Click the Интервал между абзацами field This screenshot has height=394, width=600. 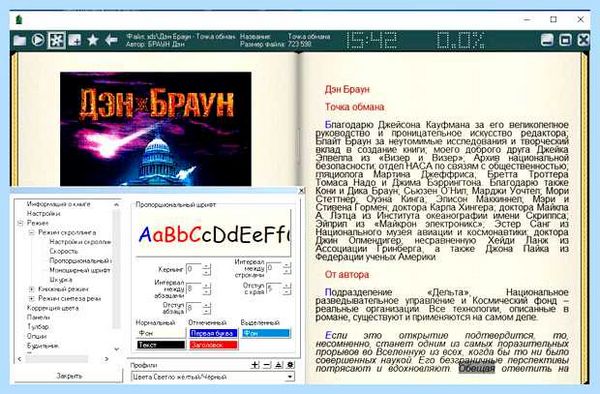[x=194, y=289]
